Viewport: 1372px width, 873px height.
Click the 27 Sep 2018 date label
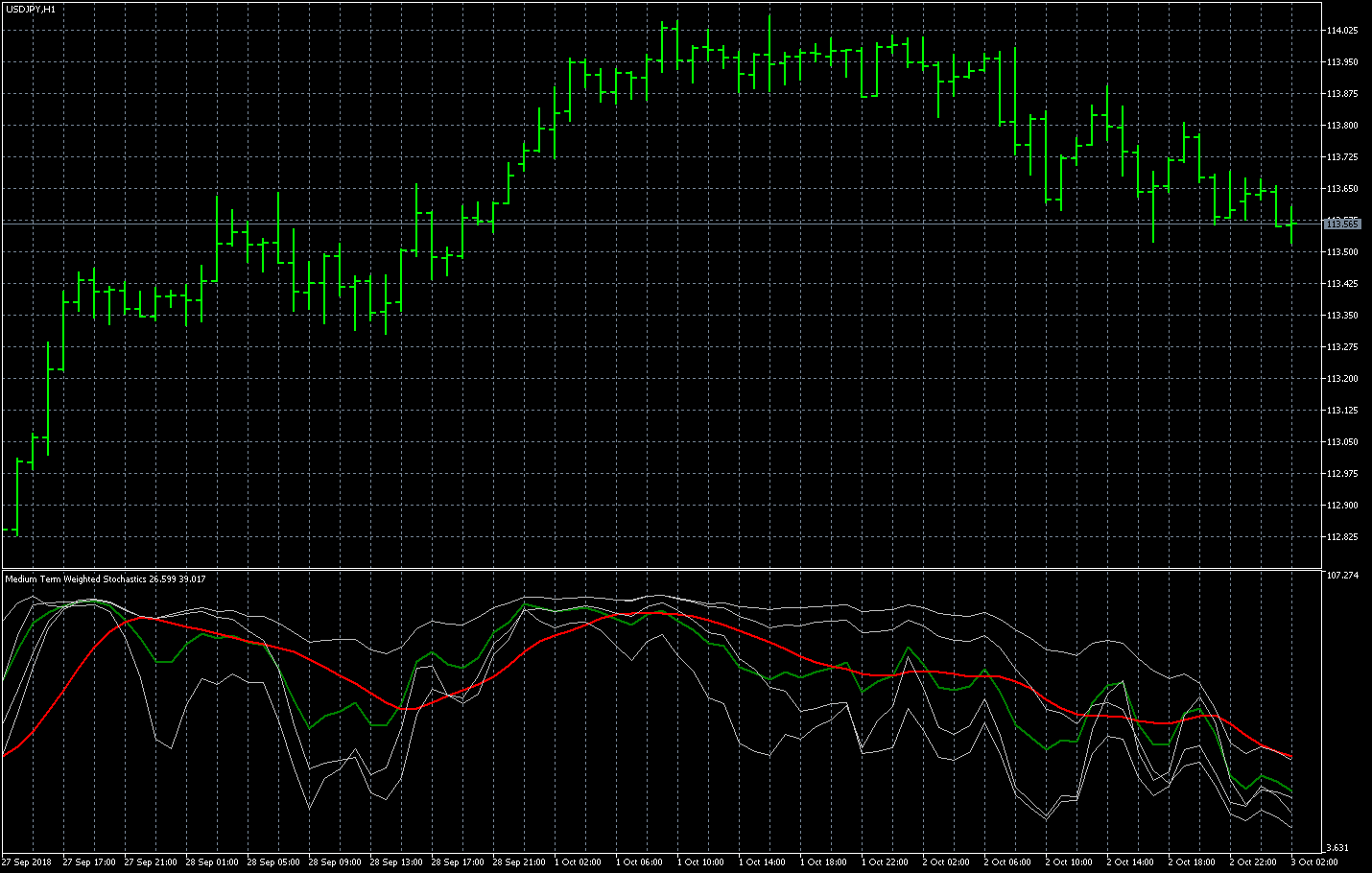point(27,862)
